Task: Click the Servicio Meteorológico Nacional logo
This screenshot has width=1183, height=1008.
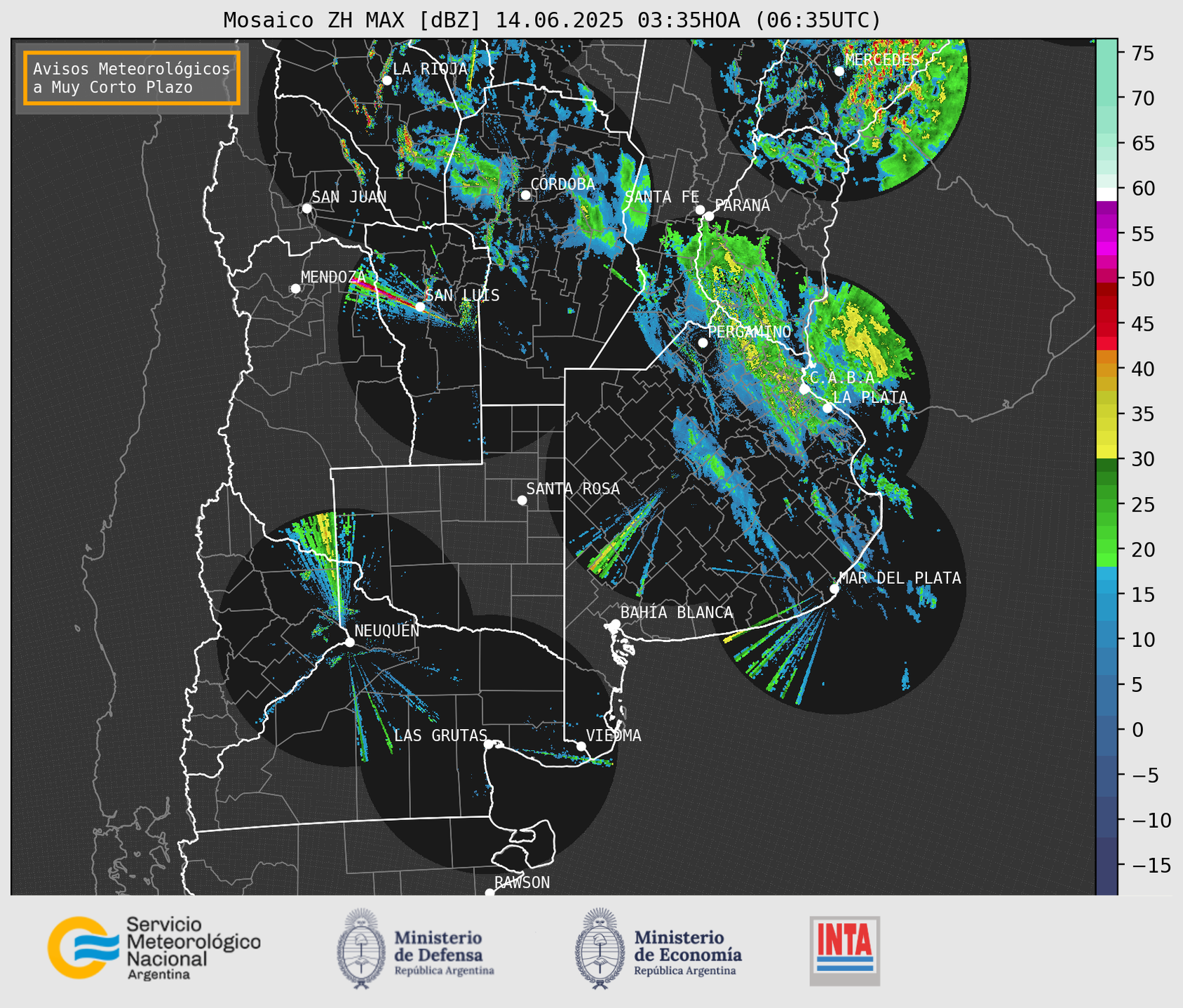Action: coord(154,948)
